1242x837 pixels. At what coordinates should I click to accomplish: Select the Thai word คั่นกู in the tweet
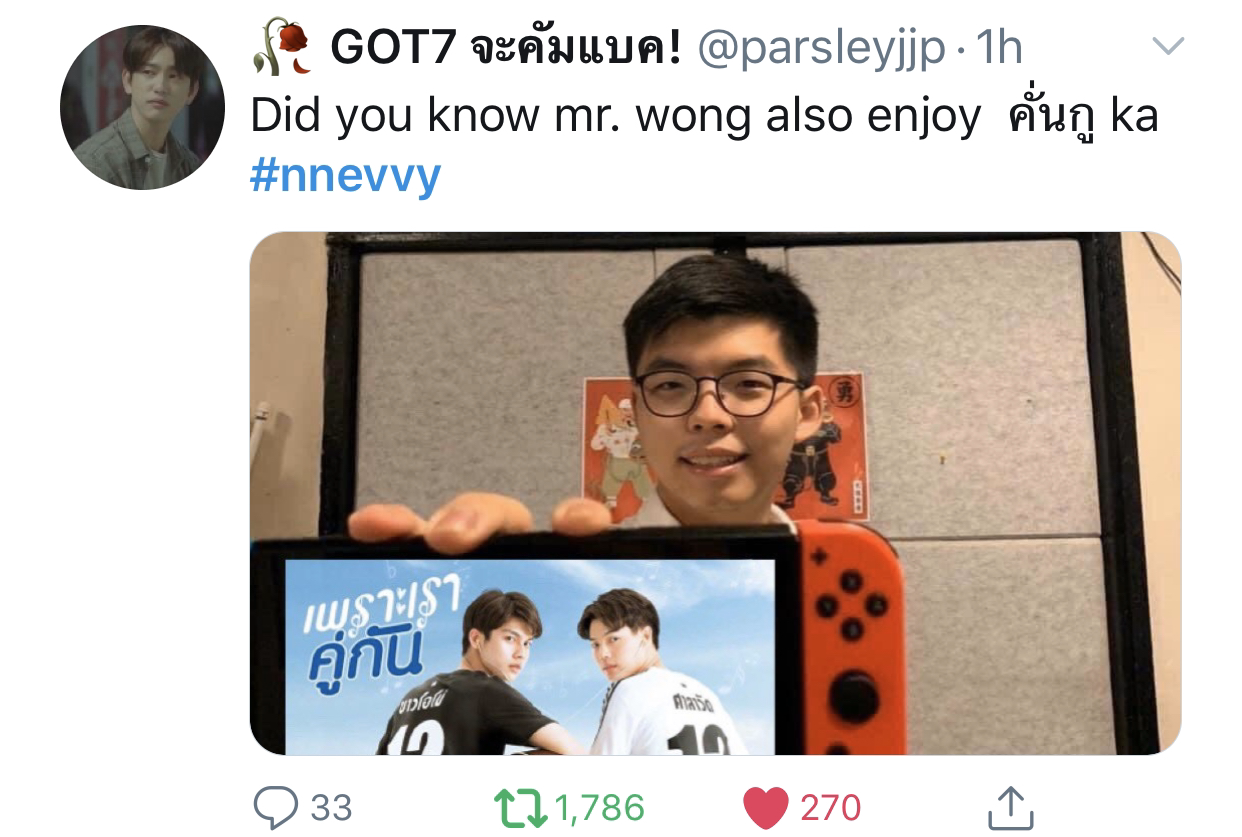coord(1048,114)
